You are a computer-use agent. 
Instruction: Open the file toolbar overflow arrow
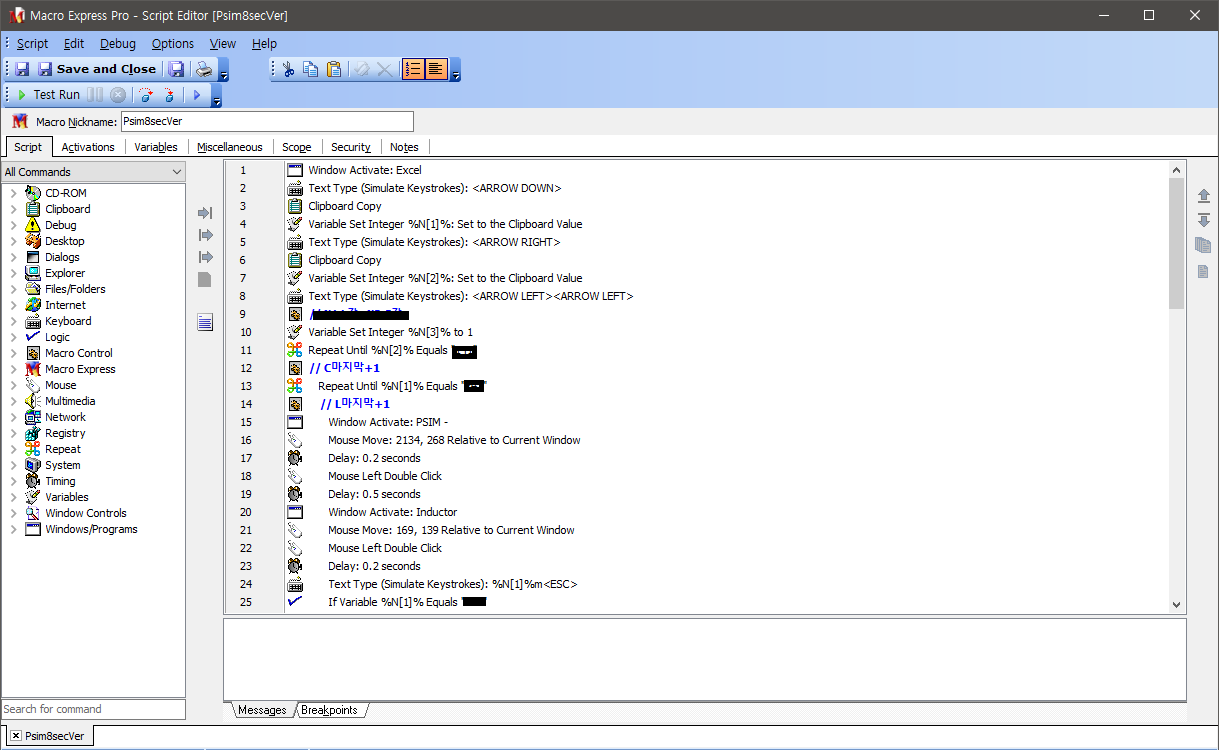(x=224, y=70)
